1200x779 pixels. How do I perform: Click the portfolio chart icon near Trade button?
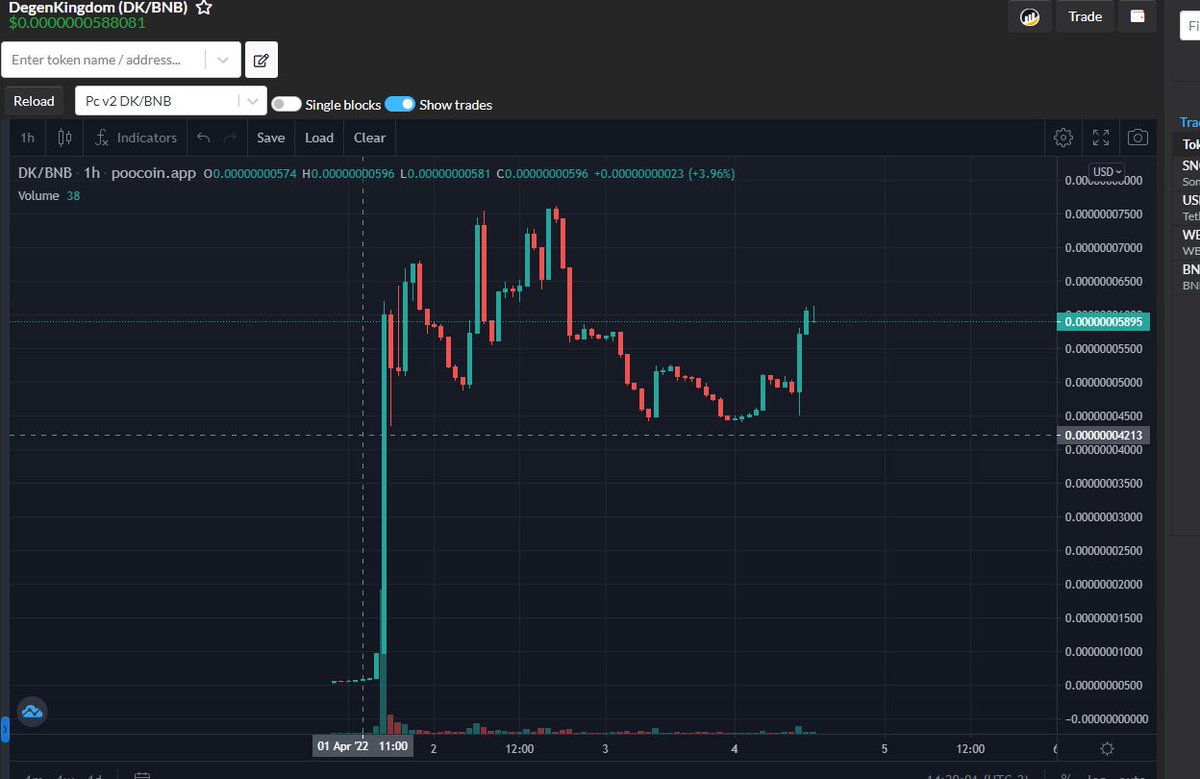(x=1029, y=17)
